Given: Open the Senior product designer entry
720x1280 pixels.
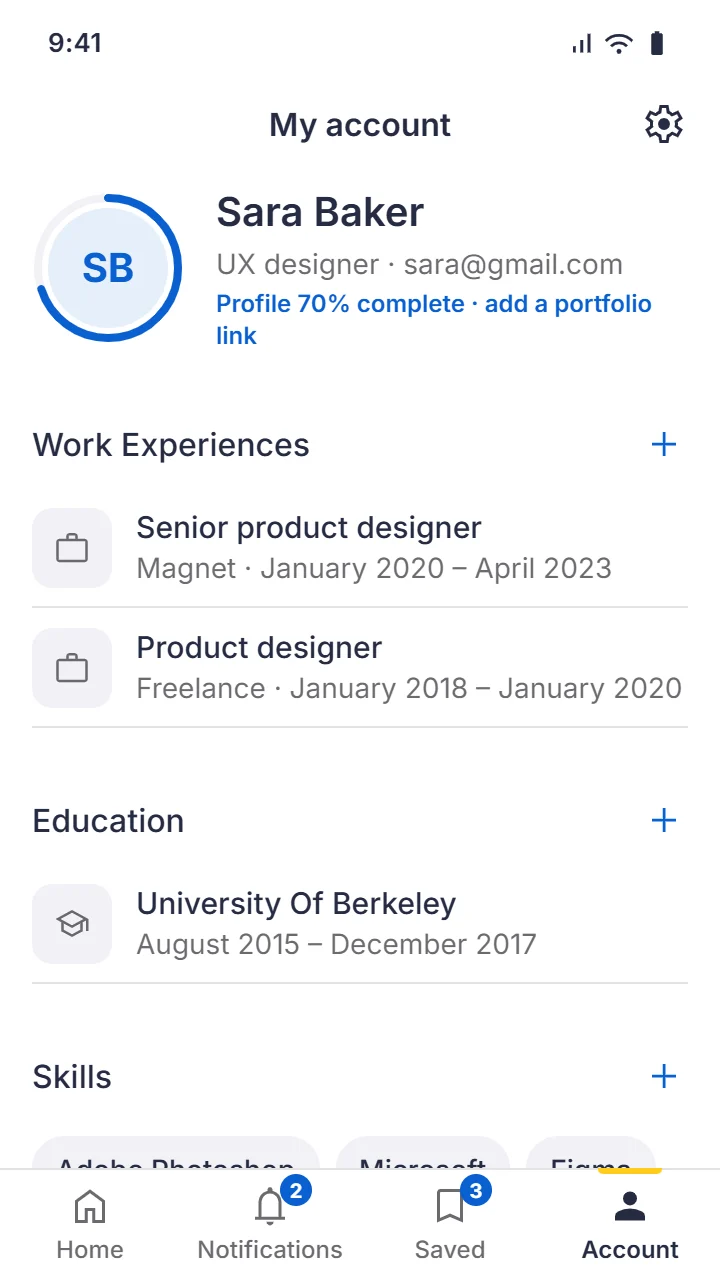Looking at the screenshot, I should tap(360, 548).
